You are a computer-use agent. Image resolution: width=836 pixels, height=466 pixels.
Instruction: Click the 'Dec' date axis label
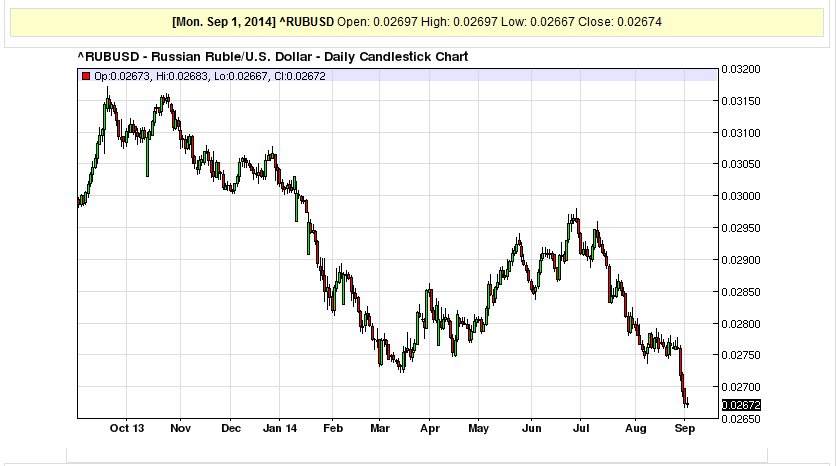click(x=231, y=428)
